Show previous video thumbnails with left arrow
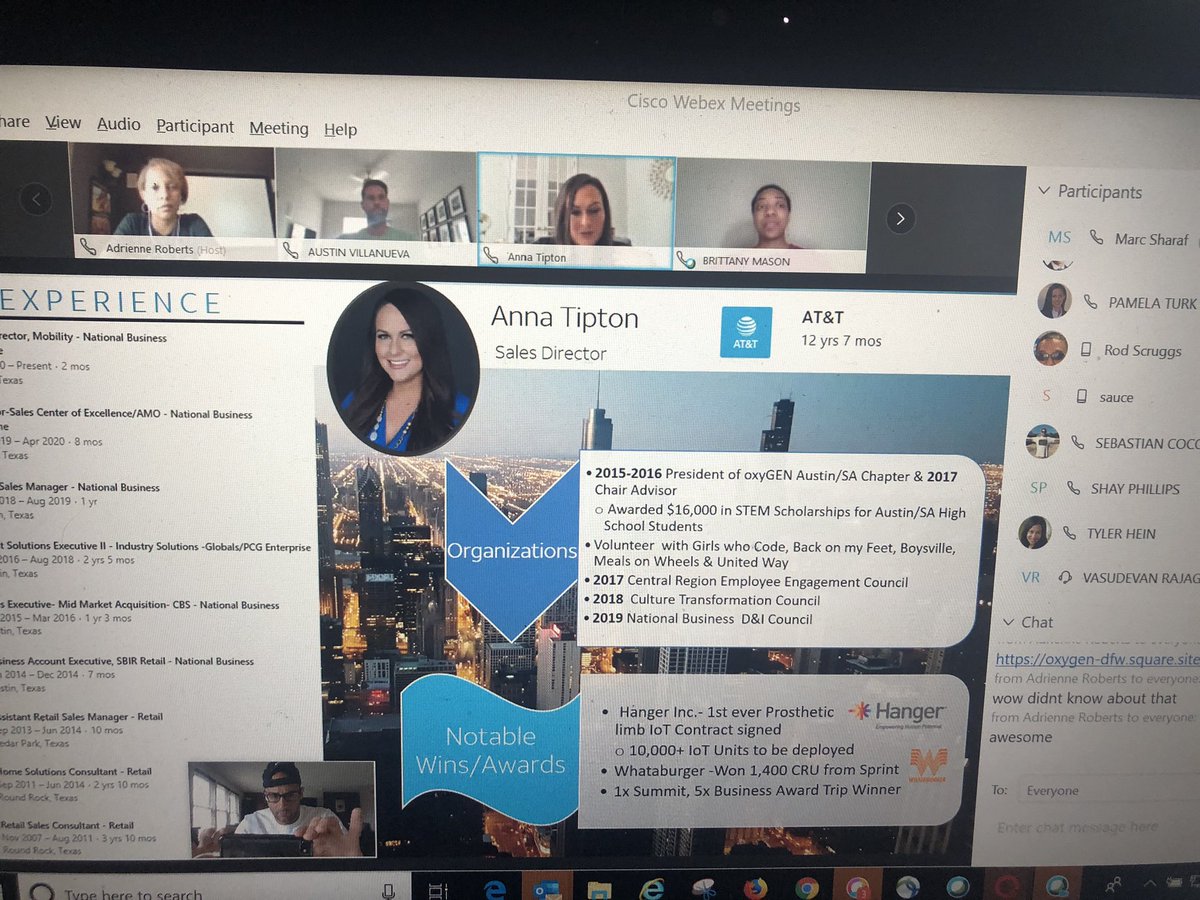 pyautogui.click(x=36, y=198)
